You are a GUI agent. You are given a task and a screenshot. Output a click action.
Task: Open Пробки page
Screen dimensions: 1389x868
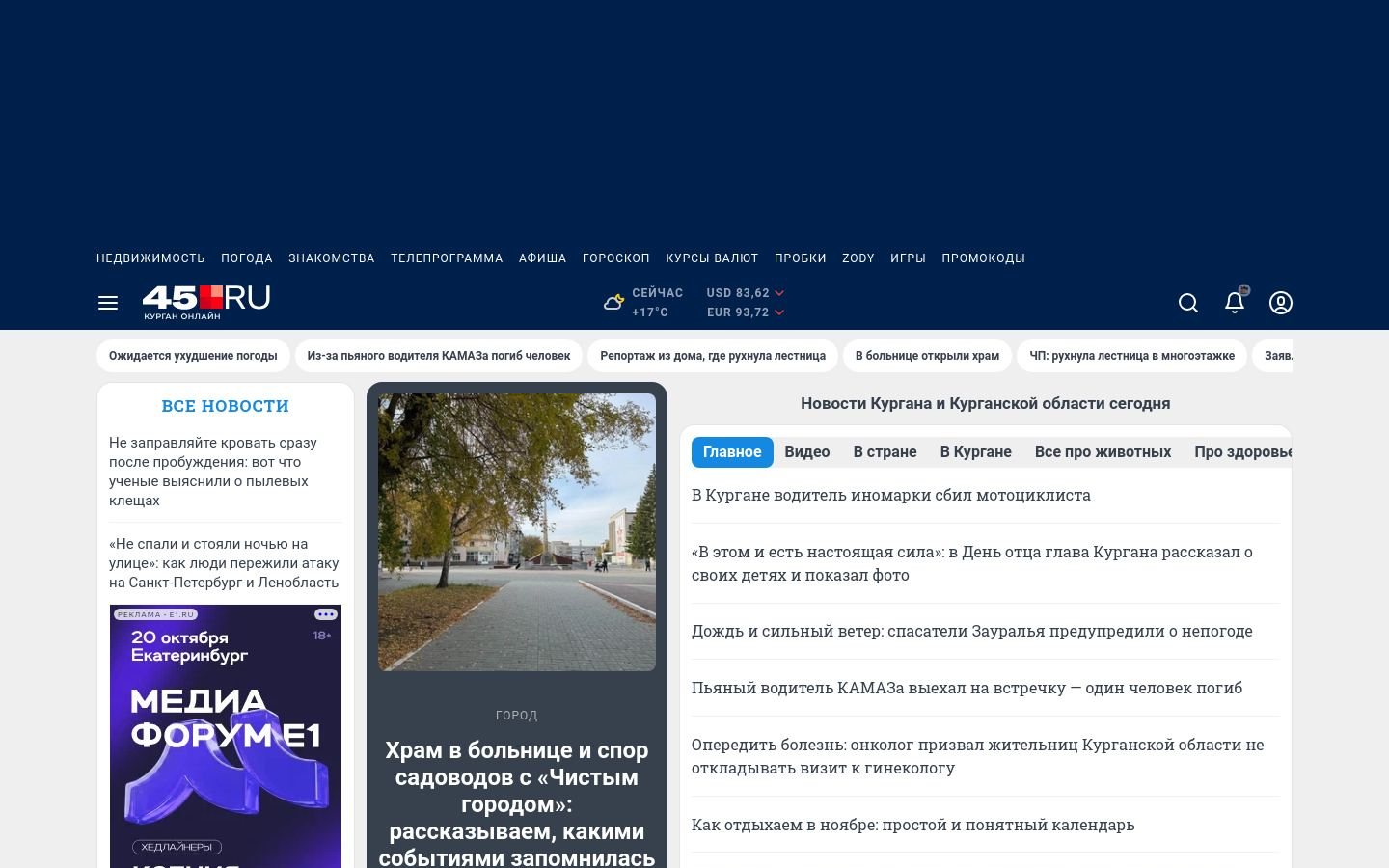tap(801, 258)
